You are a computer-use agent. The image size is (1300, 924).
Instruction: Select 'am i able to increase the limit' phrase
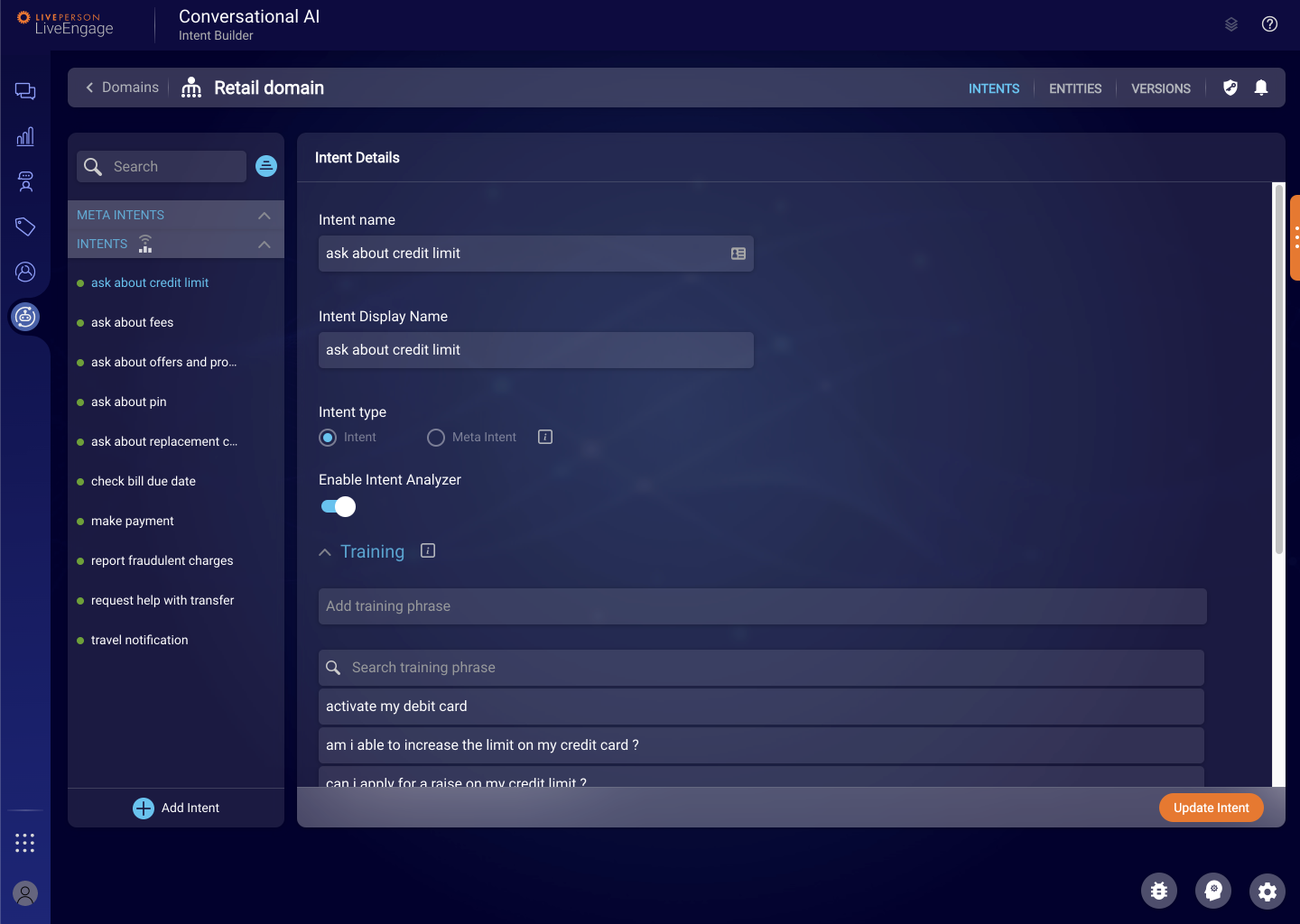pyautogui.click(x=762, y=745)
